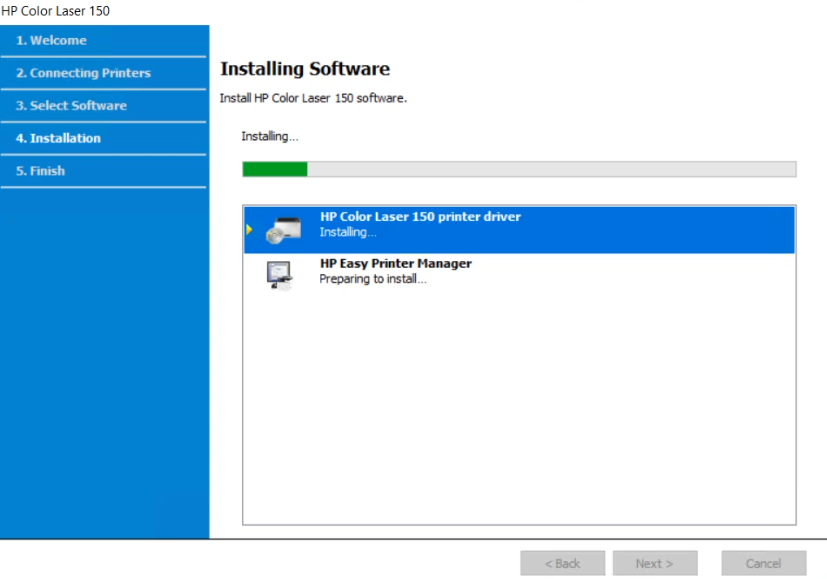
Task: Click the yellow arrow beside the printer driver row
Action: coord(249,229)
